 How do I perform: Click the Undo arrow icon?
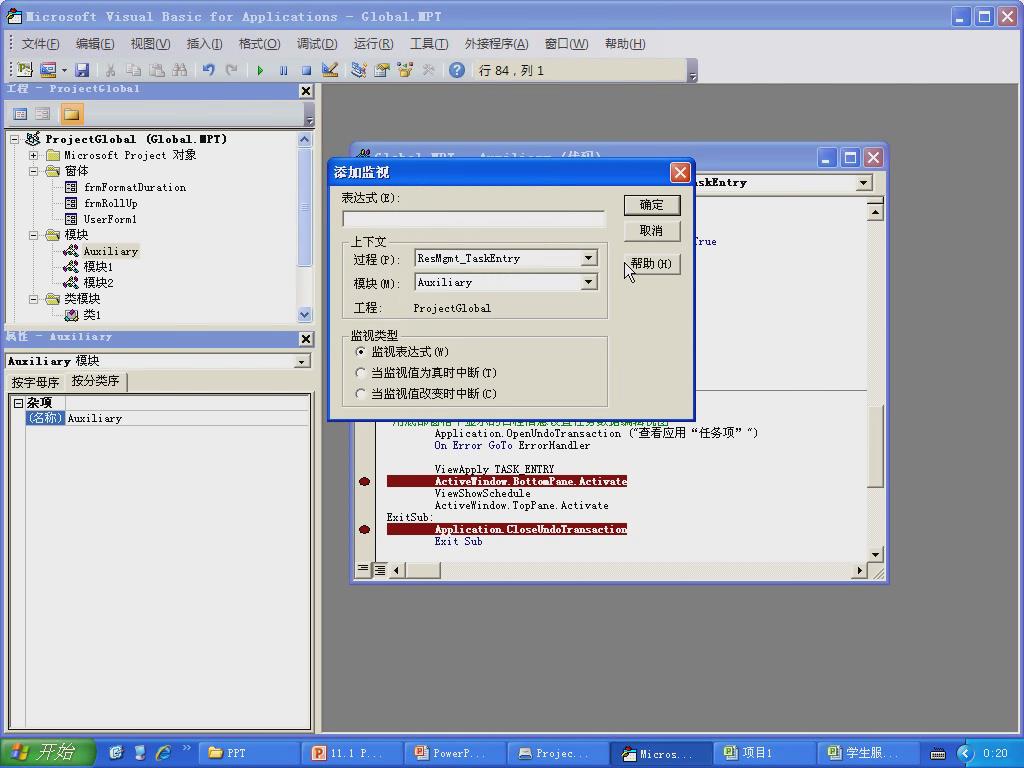click(x=208, y=70)
